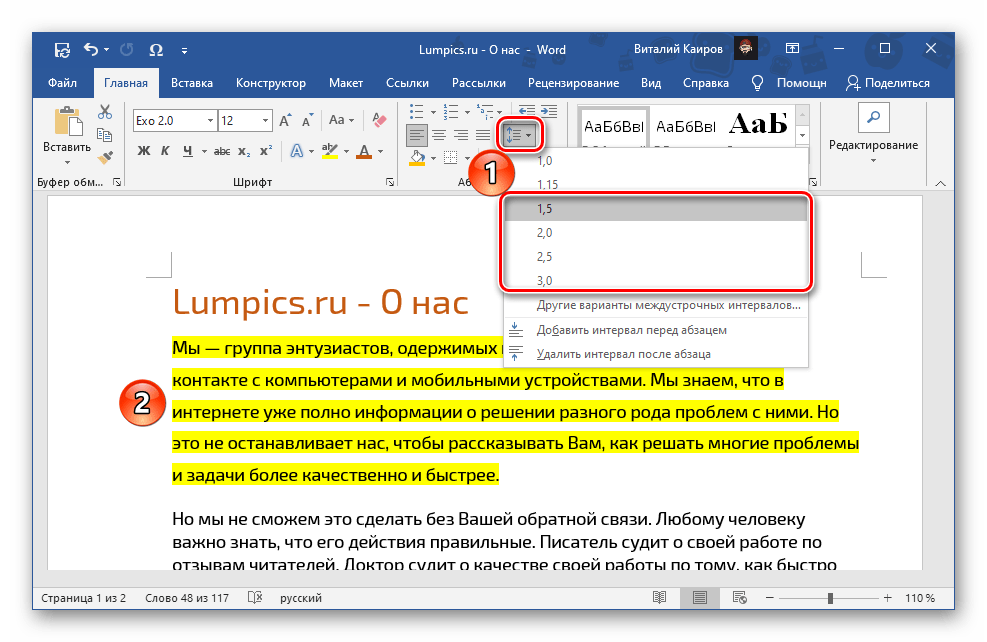Image resolution: width=987 pixels, height=642 pixels.
Task: Click the Save icon in title bar
Action: (x=62, y=50)
